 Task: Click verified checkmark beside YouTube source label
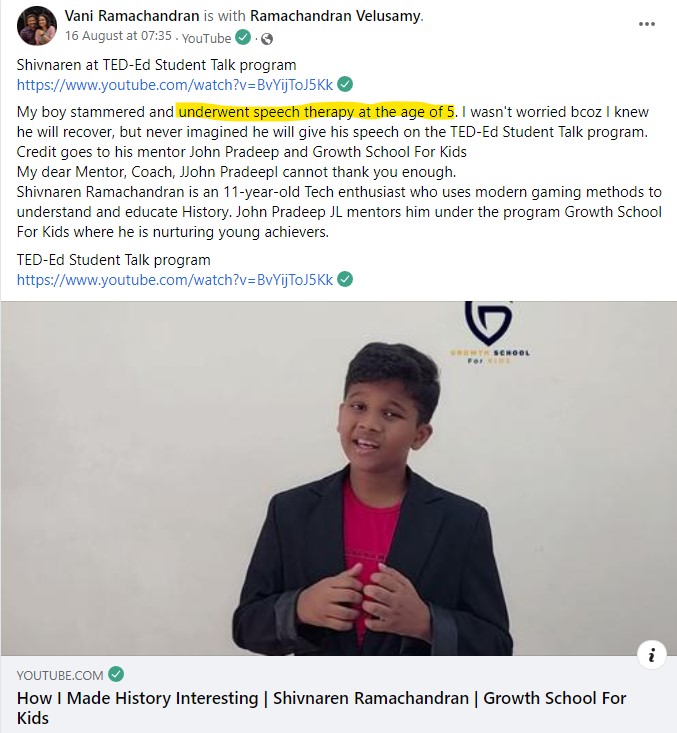(243, 37)
